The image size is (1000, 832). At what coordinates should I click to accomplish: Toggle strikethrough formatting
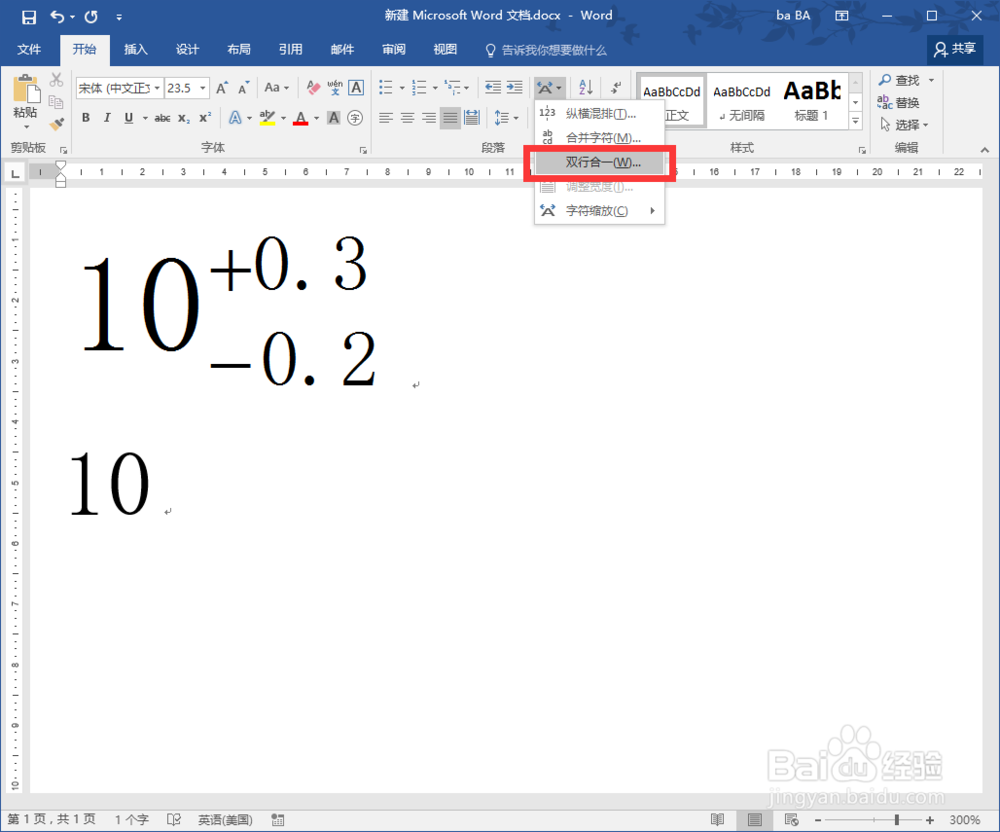point(164,117)
